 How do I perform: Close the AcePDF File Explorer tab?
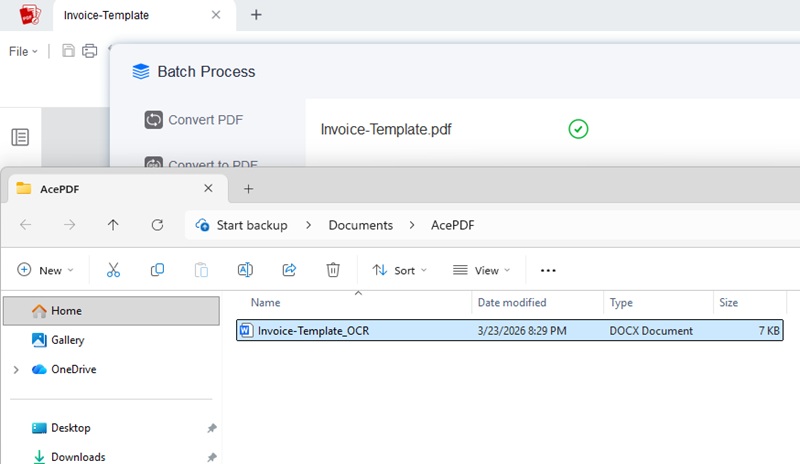click(x=208, y=188)
